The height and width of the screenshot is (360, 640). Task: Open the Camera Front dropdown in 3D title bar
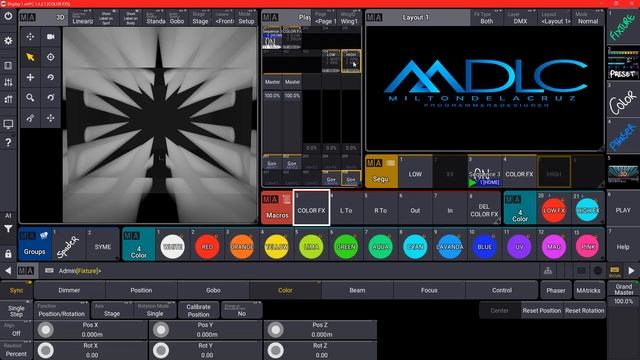pos(224,18)
